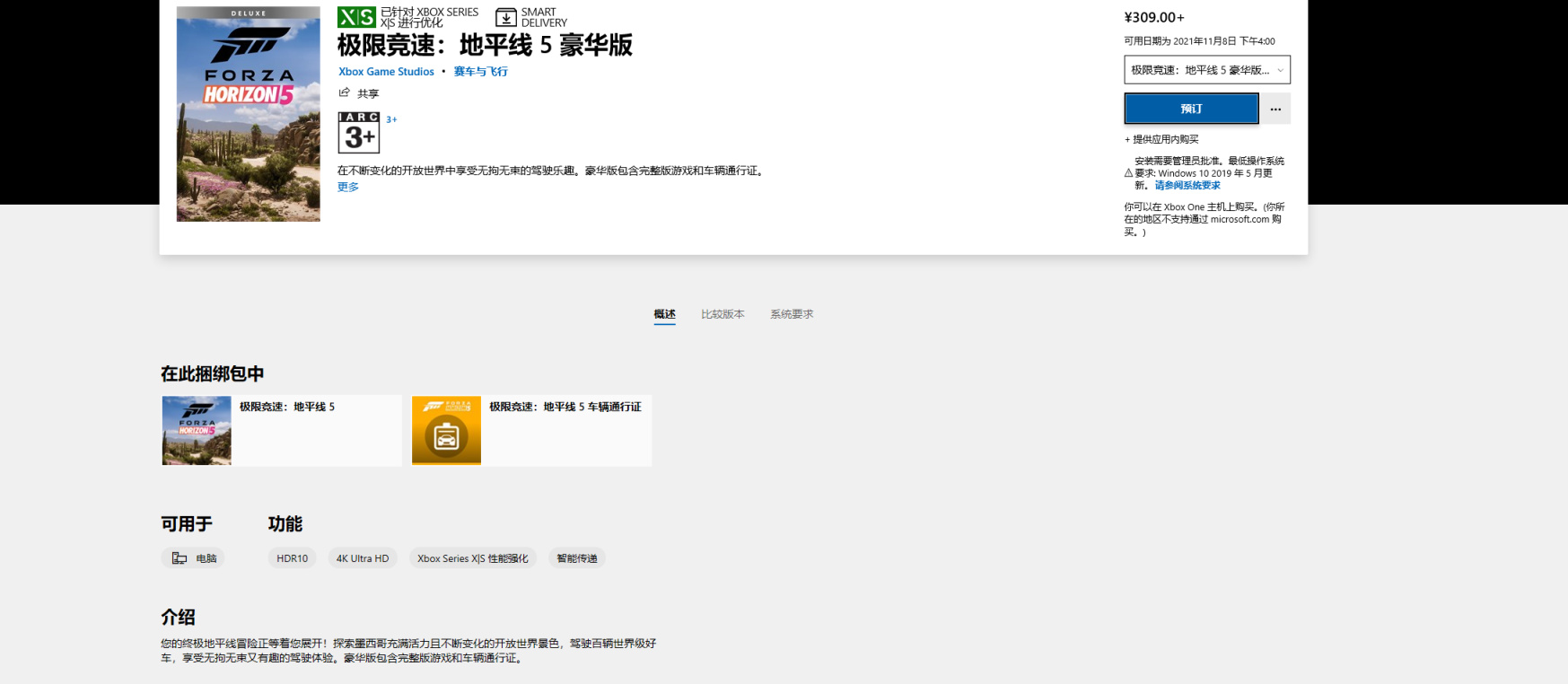Click the 提供应用内购买 notice text
Viewport: 1568px width, 684px height.
click(x=1161, y=139)
